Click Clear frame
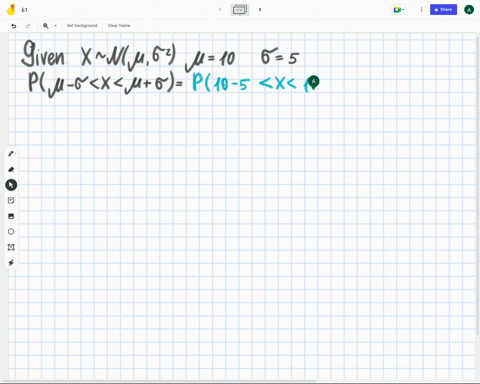Image resolution: width=480 pixels, height=384 pixels. [119, 26]
